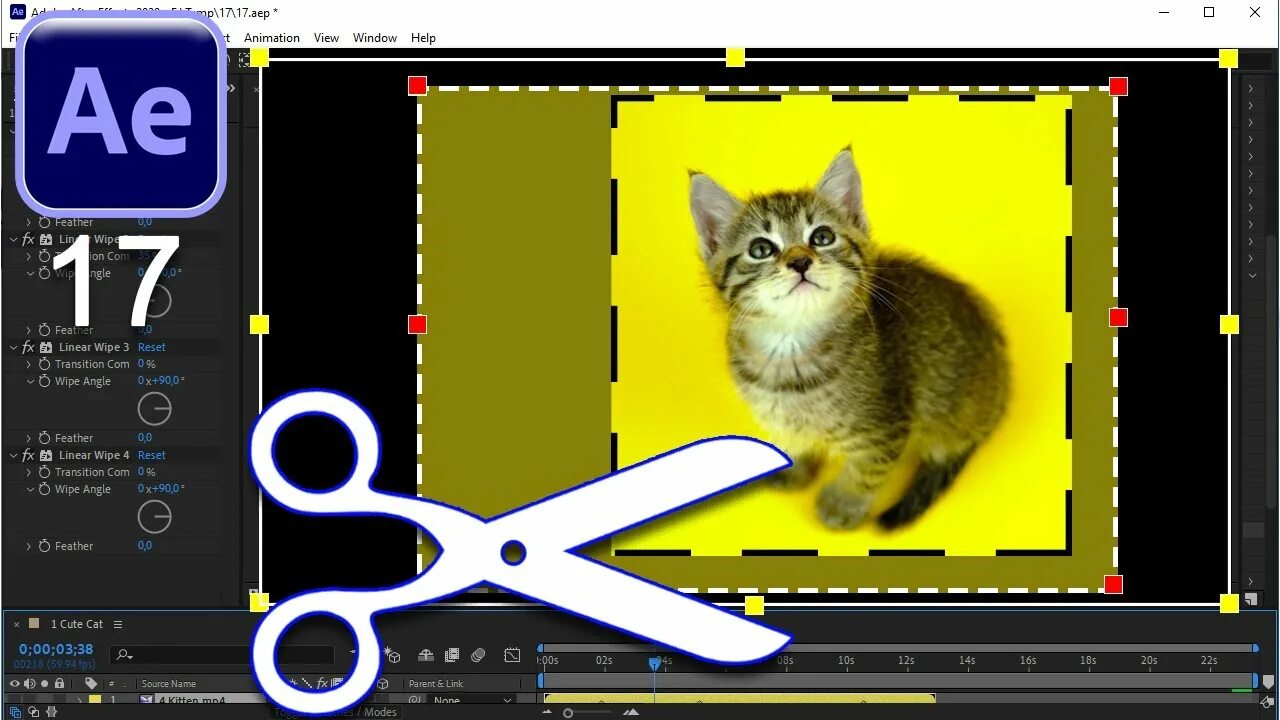Click the video eye column header

pyautogui.click(x=14, y=684)
